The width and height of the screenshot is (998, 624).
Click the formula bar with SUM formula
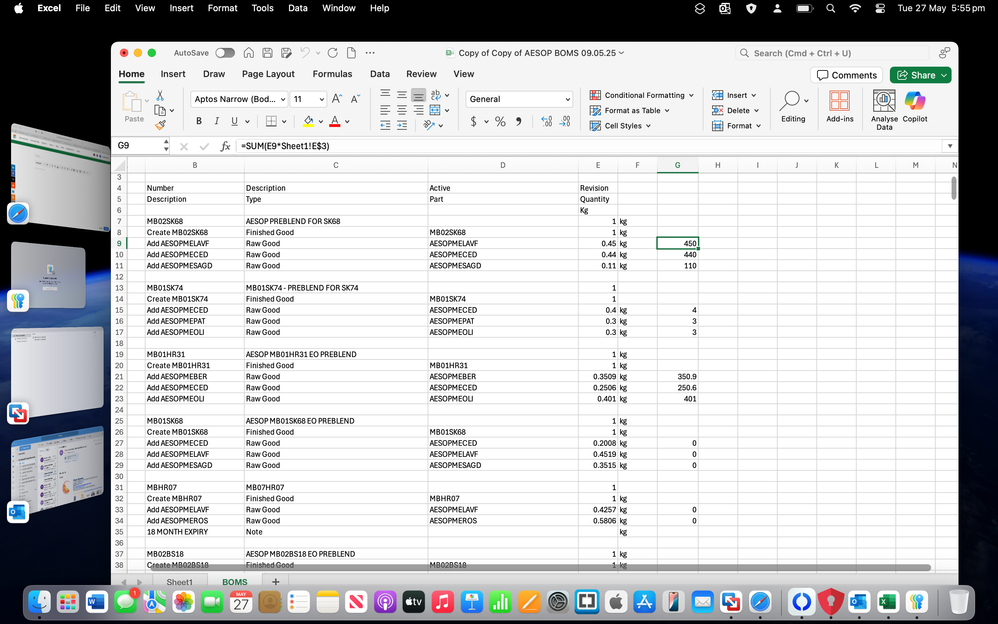tap(590, 146)
